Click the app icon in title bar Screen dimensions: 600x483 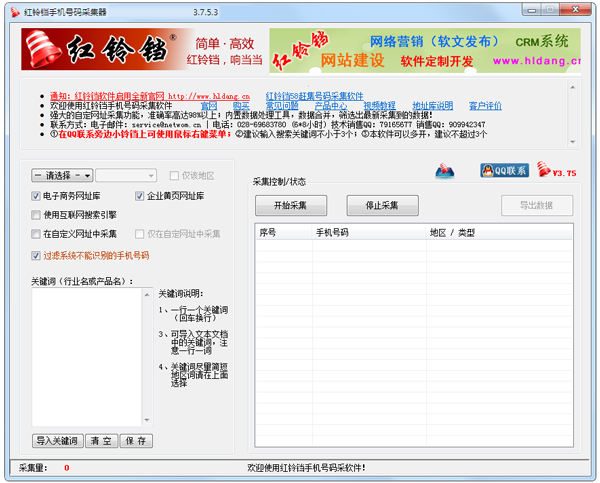[x=11, y=9]
